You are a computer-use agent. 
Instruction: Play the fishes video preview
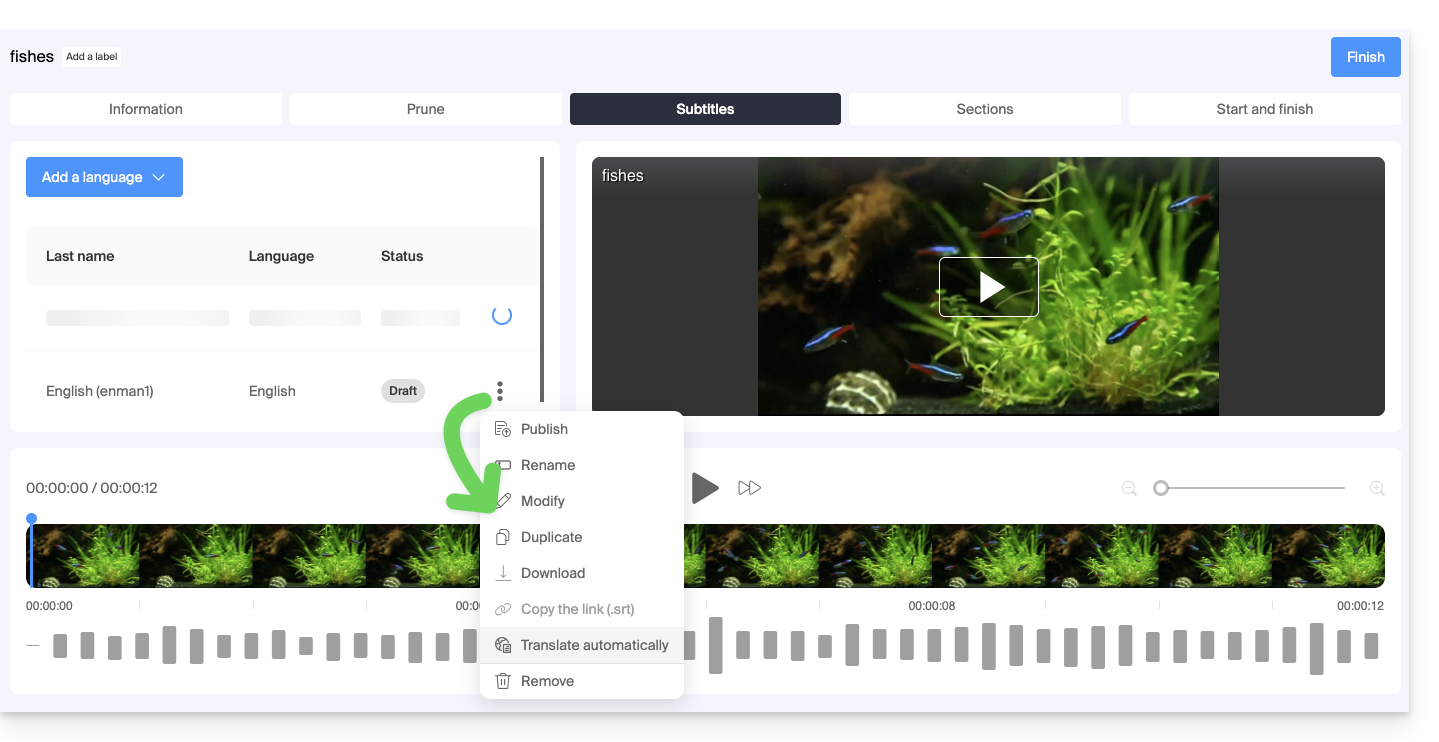[988, 287]
